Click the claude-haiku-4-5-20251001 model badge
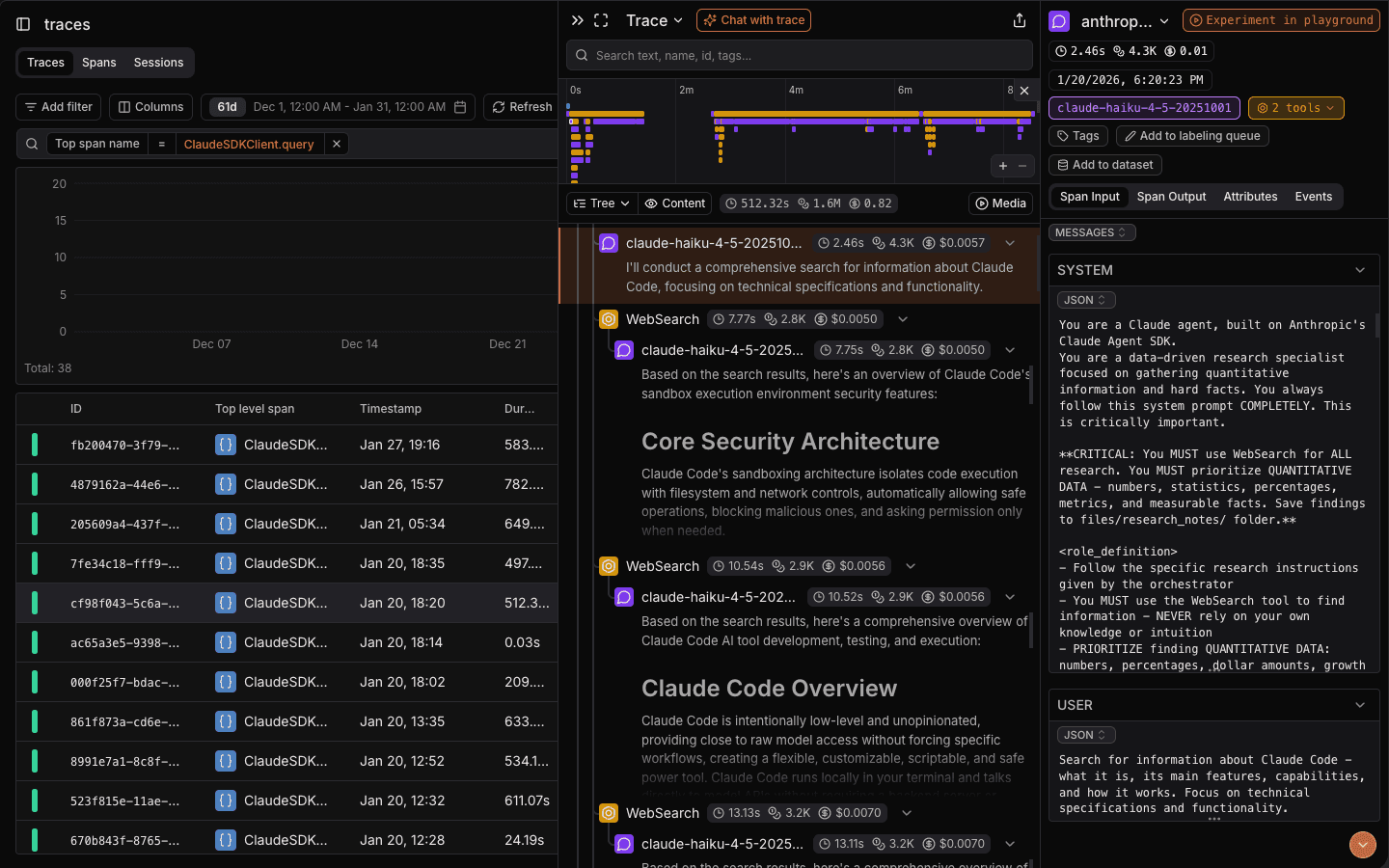The height and width of the screenshot is (868, 1389). pyautogui.click(x=1144, y=108)
